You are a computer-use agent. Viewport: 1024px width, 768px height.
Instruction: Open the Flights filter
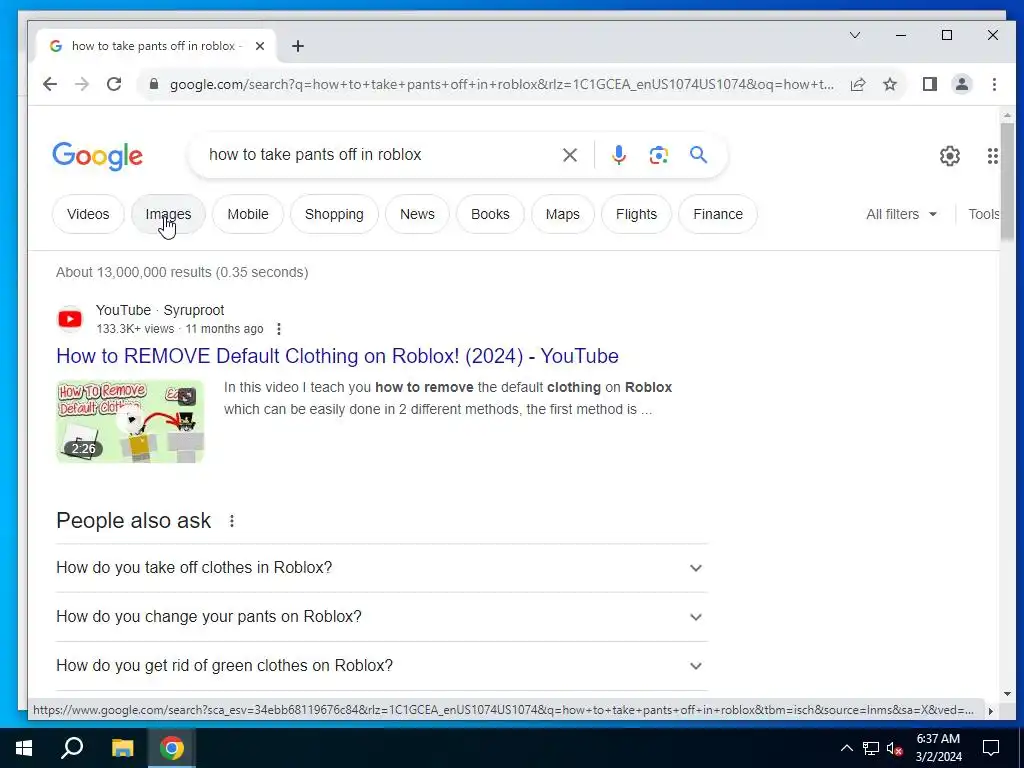point(636,214)
